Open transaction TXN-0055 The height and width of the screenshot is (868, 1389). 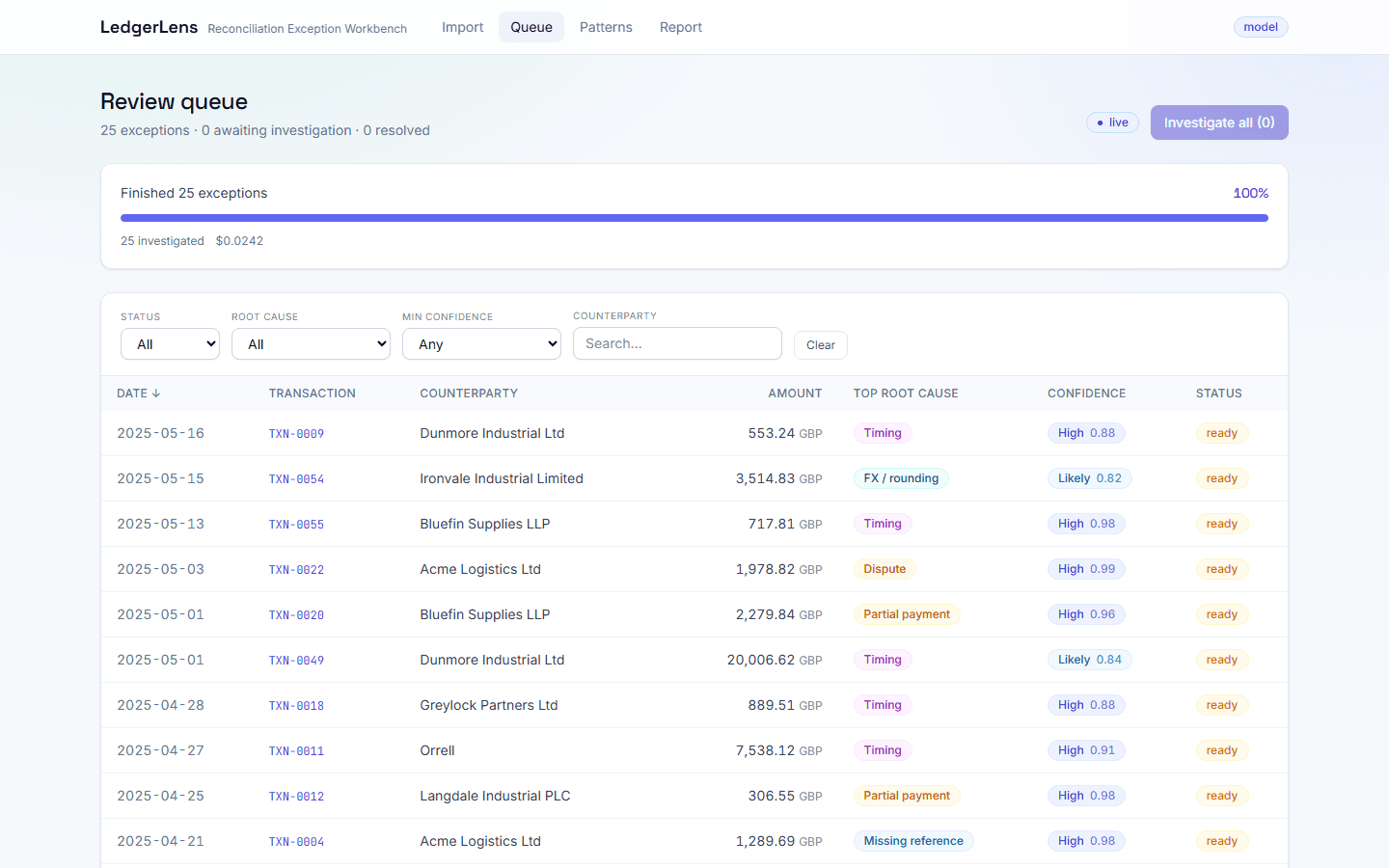pos(296,525)
